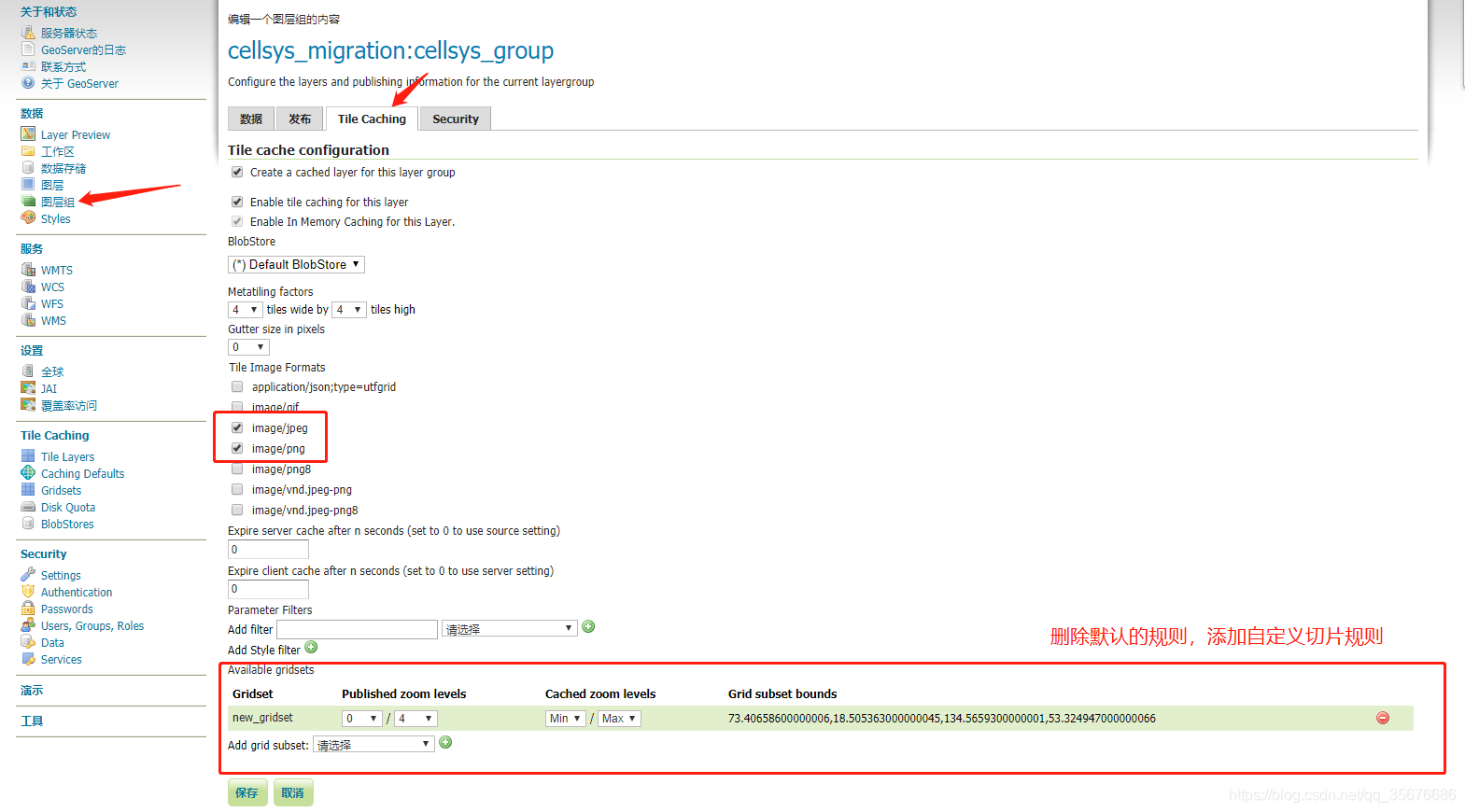Click the WMS service icon
The width and height of the screenshot is (1465, 812).
tap(28, 320)
